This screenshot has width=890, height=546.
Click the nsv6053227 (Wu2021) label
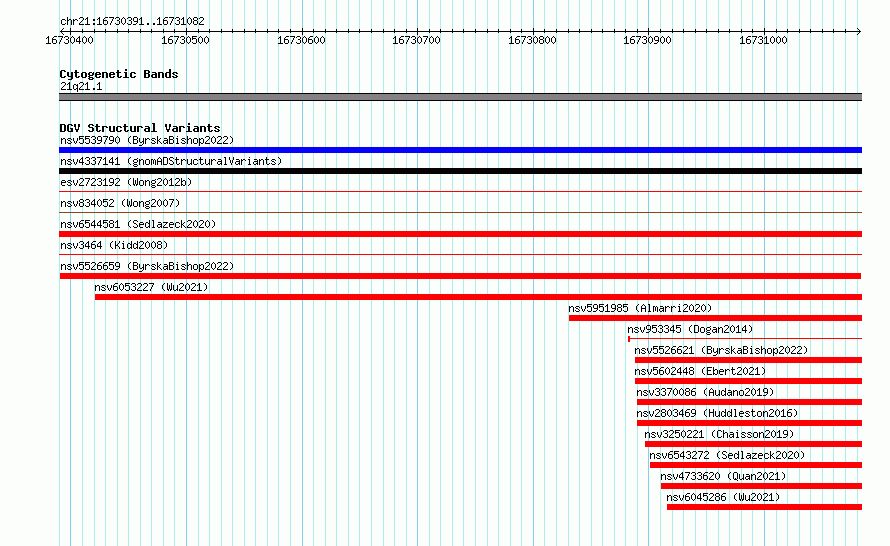[x=151, y=287]
